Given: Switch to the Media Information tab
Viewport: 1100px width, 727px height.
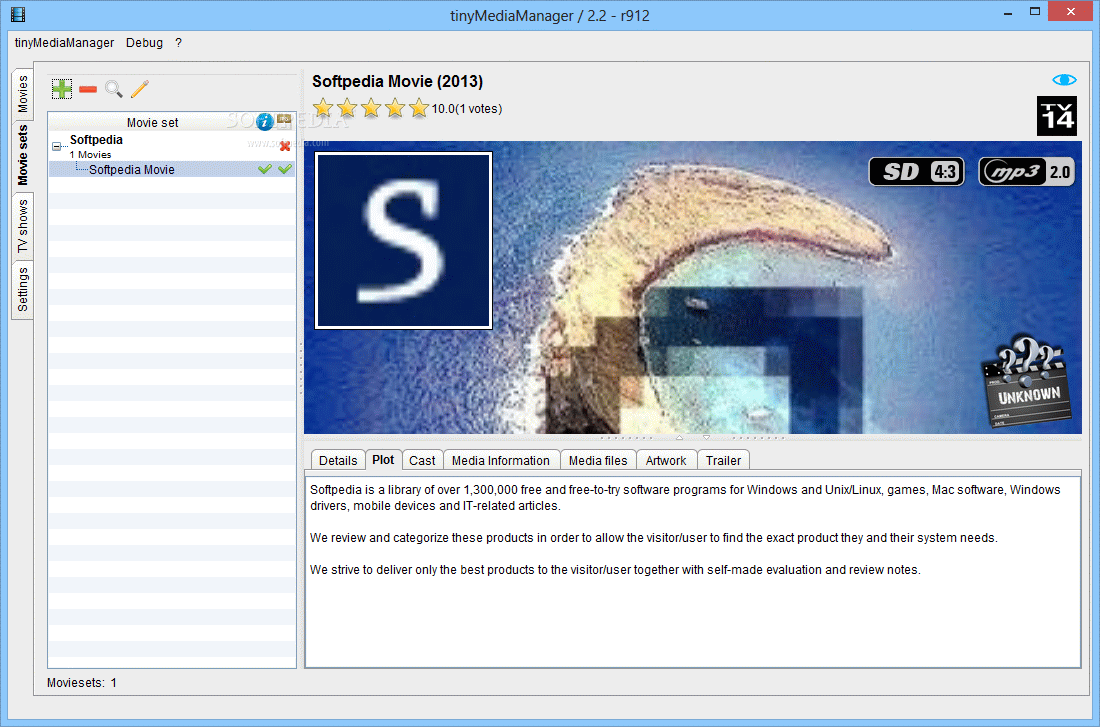Looking at the screenshot, I should coord(501,460).
